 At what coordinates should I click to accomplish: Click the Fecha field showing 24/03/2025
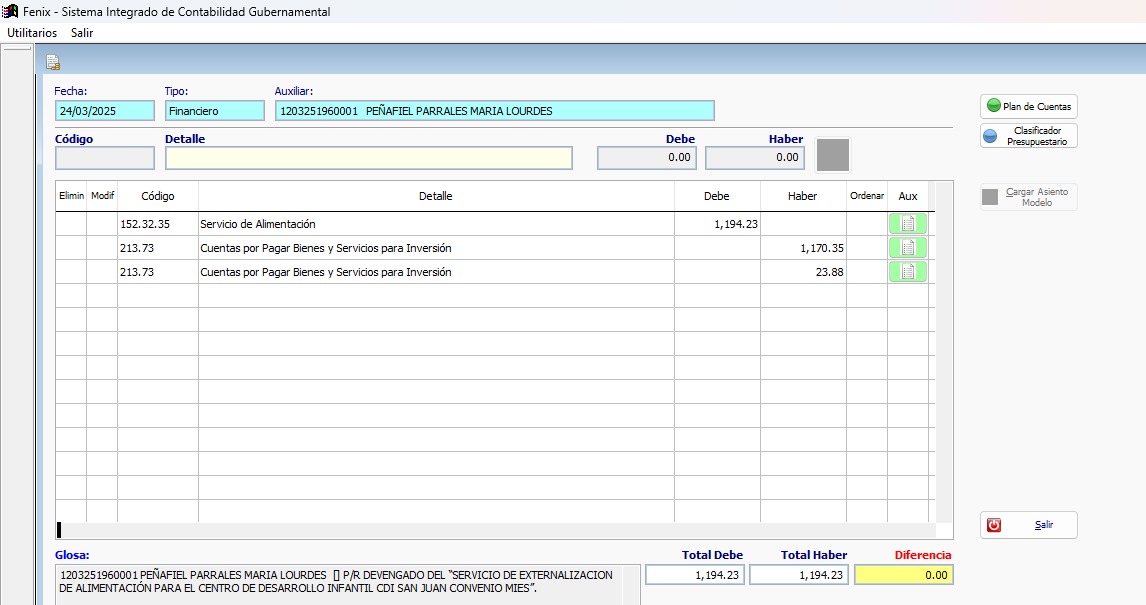105,111
